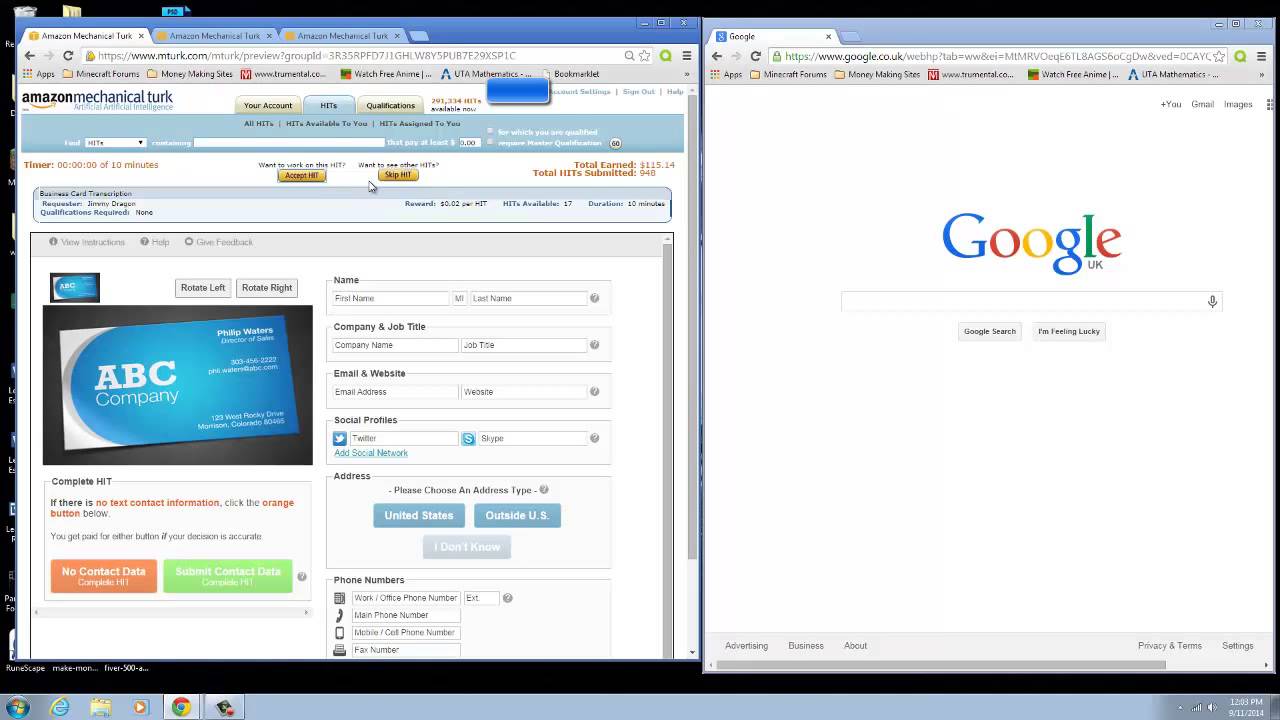Open Minecraft Forums bookmark folder in mturk window
Screen dimensions: 1280x720
pyautogui.click(x=101, y=74)
